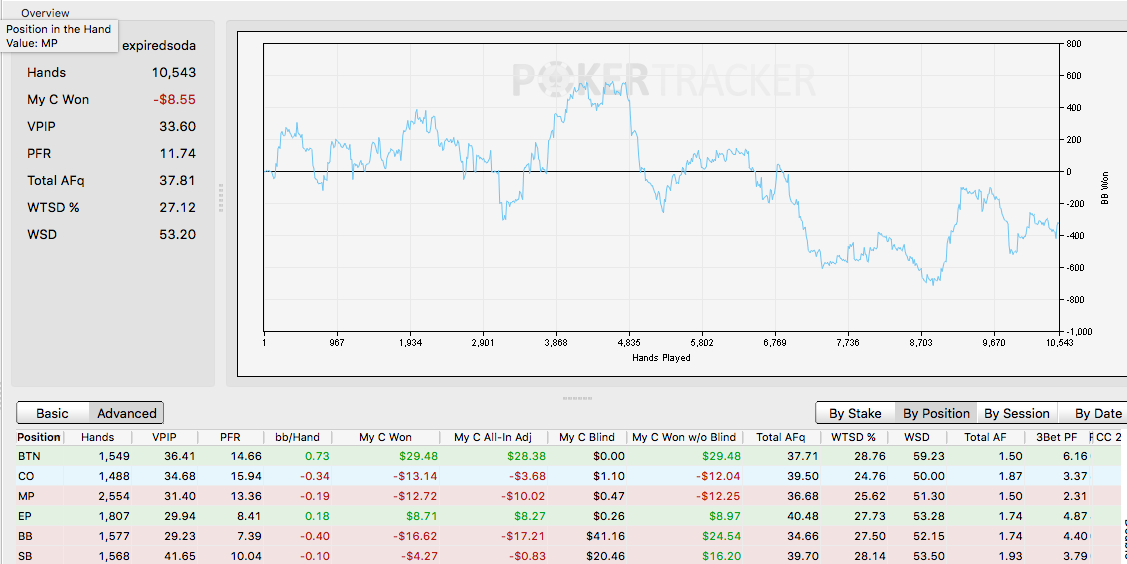The width and height of the screenshot is (1127, 564).
Task: Click BB bb/Hand value -0.40
Action: (315, 536)
